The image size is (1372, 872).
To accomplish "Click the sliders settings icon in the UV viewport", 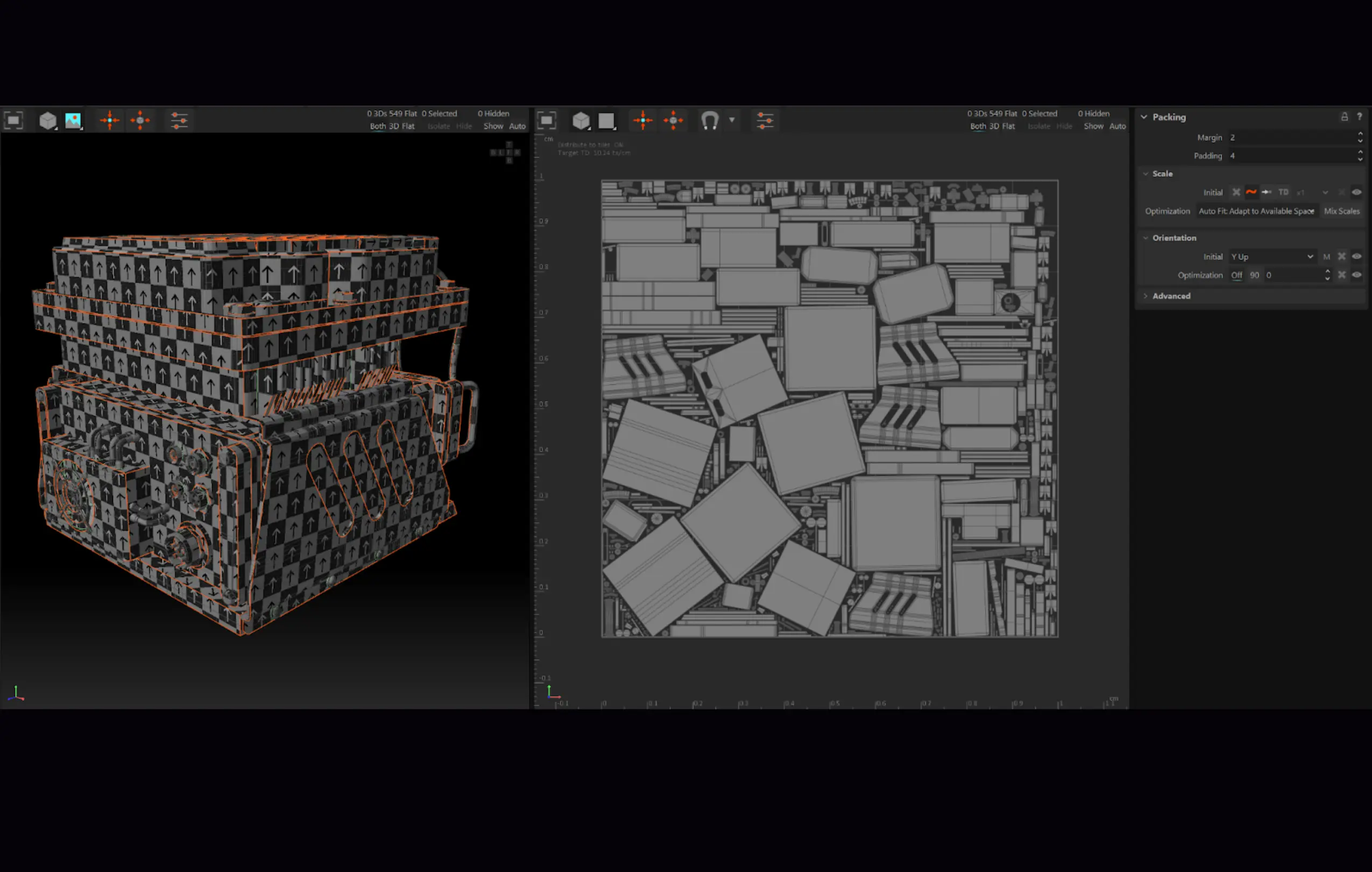I will [x=765, y=120].
